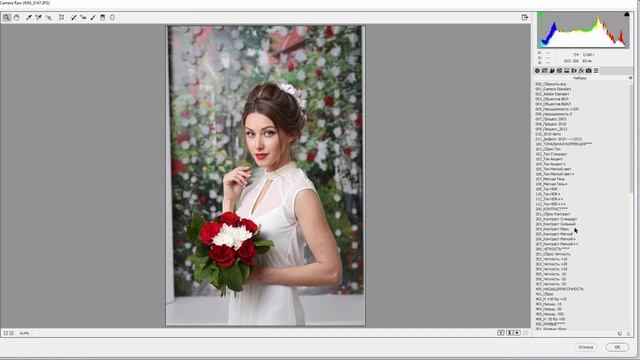Apply preset 109_Тон HDR
This screenshot has height=360, width=640.
(547, 189)
